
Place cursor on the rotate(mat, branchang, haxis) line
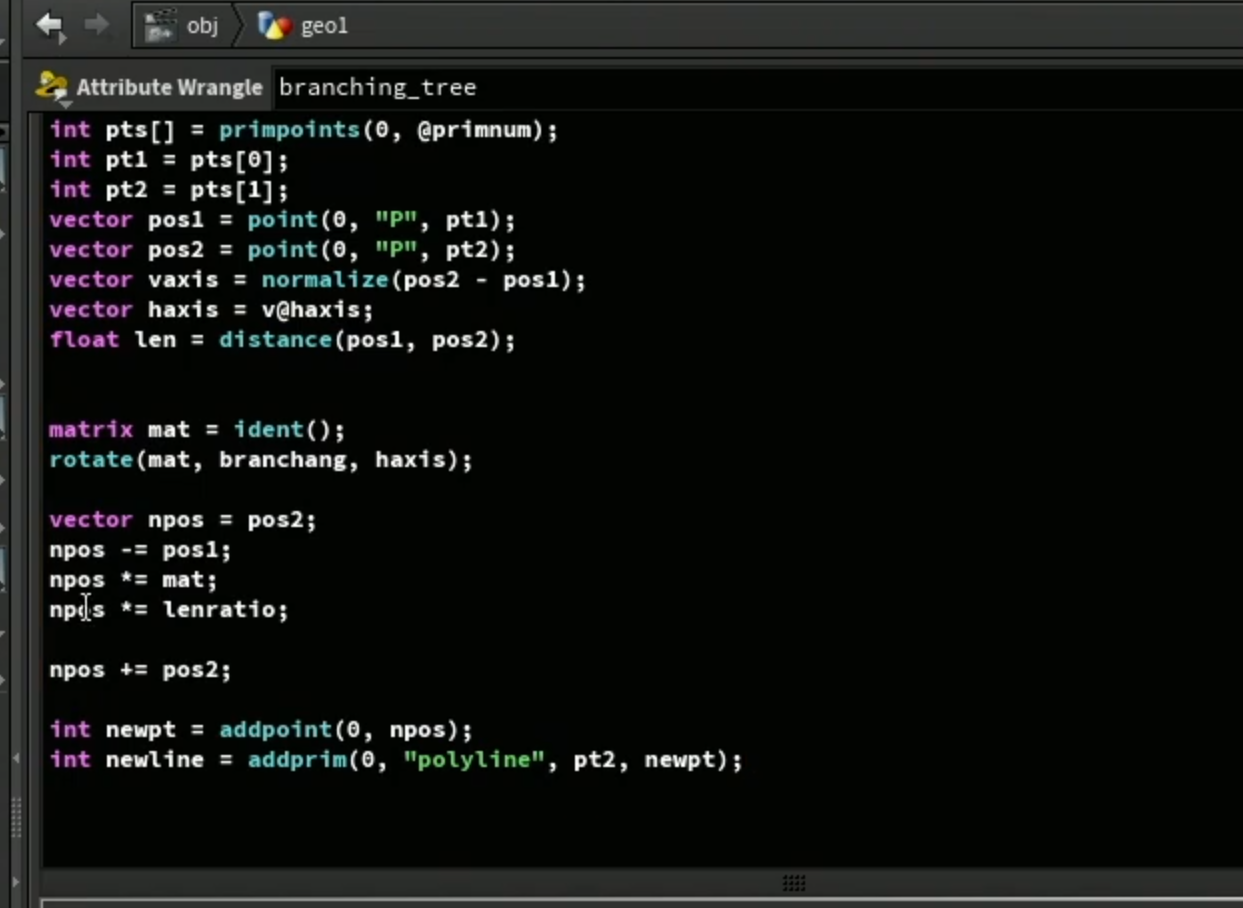click(260, 460)
